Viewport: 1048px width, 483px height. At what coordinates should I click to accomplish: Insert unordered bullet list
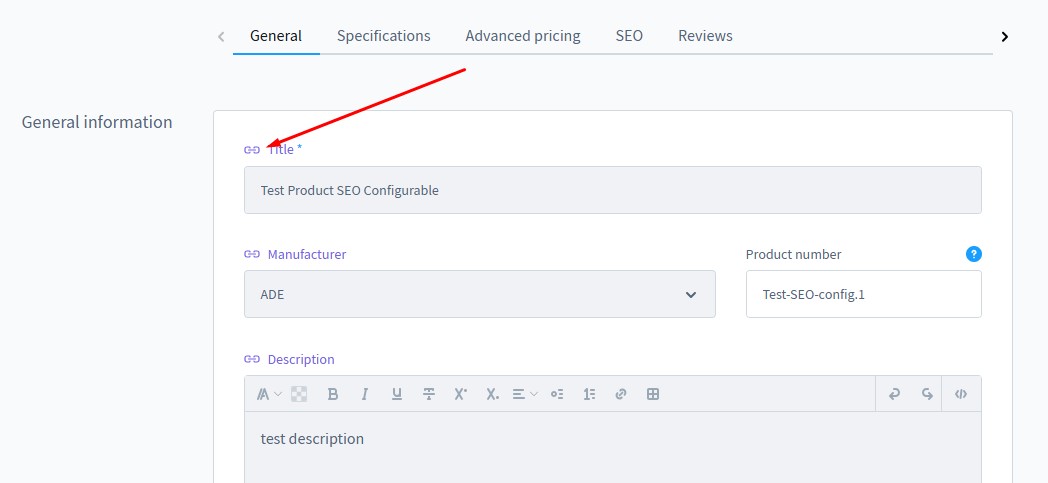(557, 394)
